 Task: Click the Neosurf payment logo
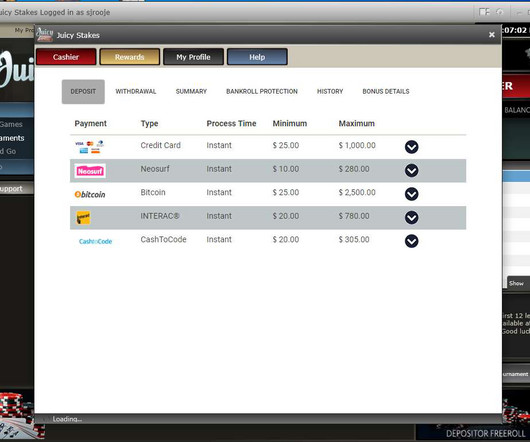pyautogui.click(x=90, y=171)
